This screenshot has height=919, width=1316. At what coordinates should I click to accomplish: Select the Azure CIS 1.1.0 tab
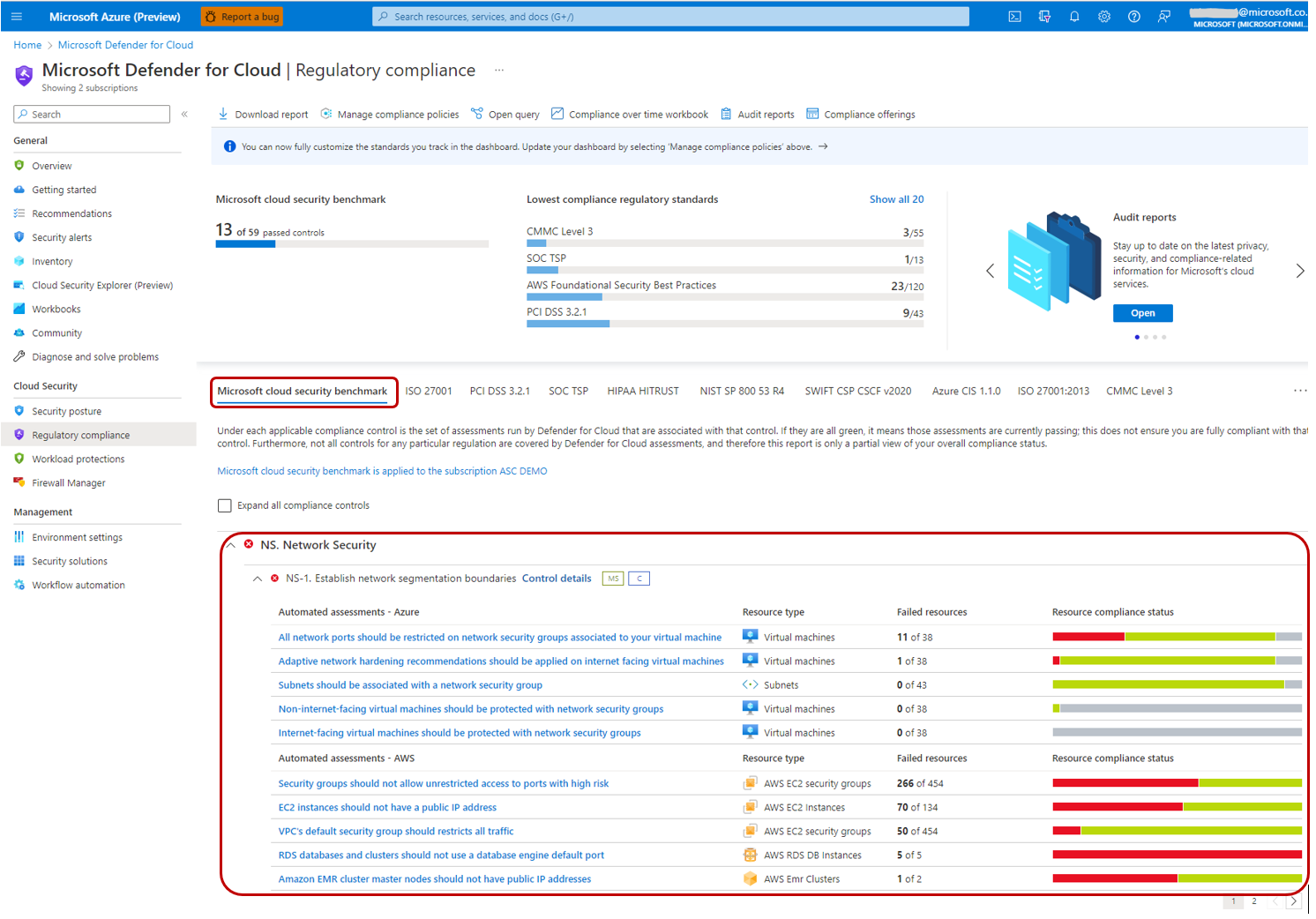966,390
